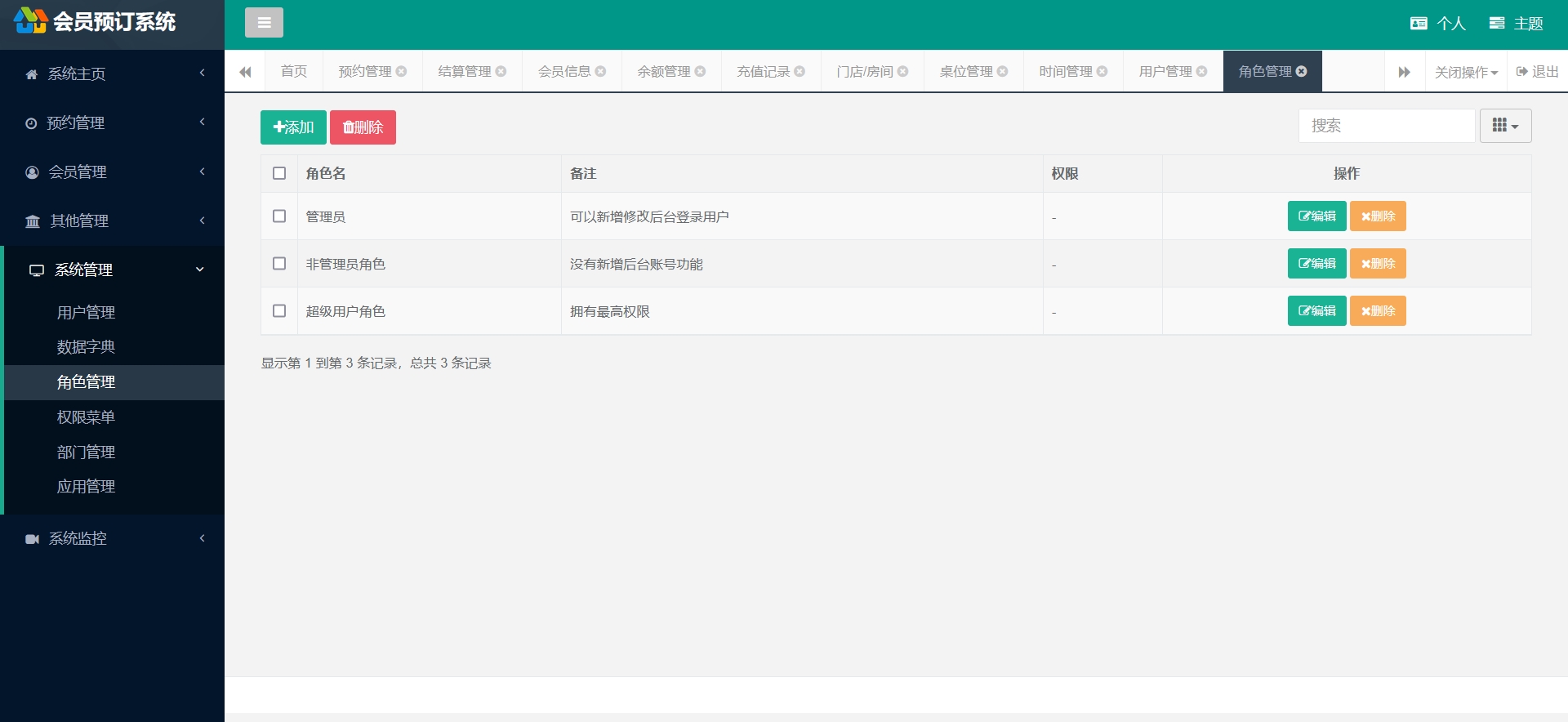Expand the 系统监控 sidebar menu
1568x722 pixels.
[112, 539]
